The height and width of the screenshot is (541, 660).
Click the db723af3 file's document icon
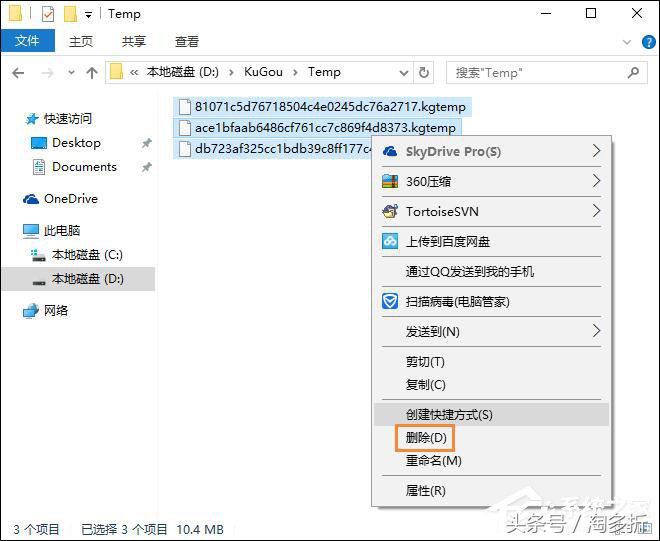pos(184,149)
